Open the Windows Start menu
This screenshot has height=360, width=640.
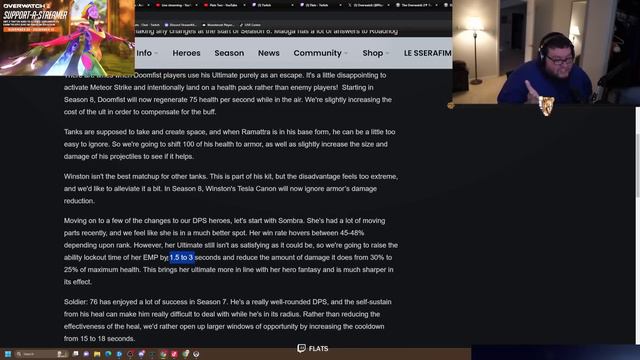coord(8,354)
